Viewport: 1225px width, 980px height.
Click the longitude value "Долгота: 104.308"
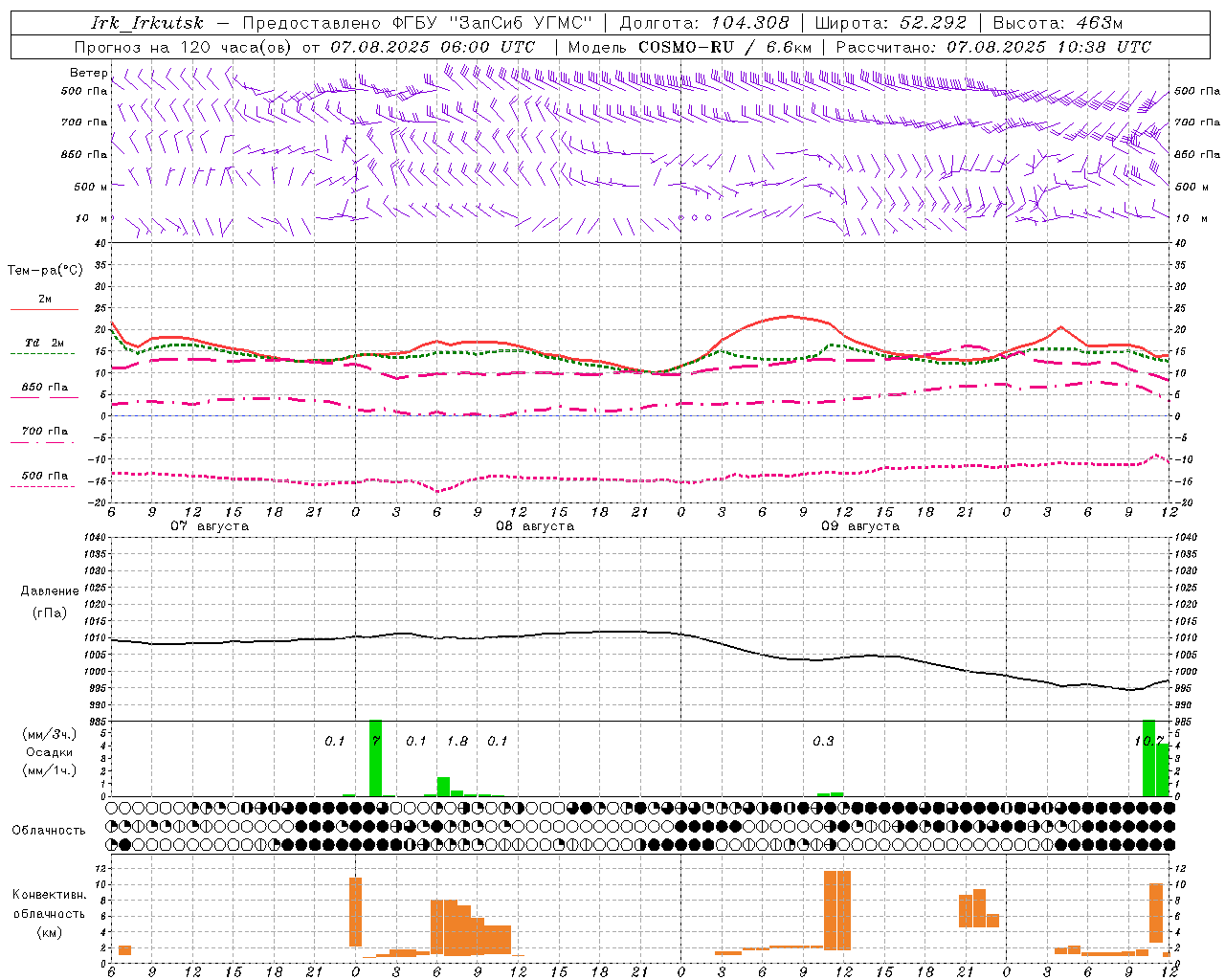click(704, 23)
